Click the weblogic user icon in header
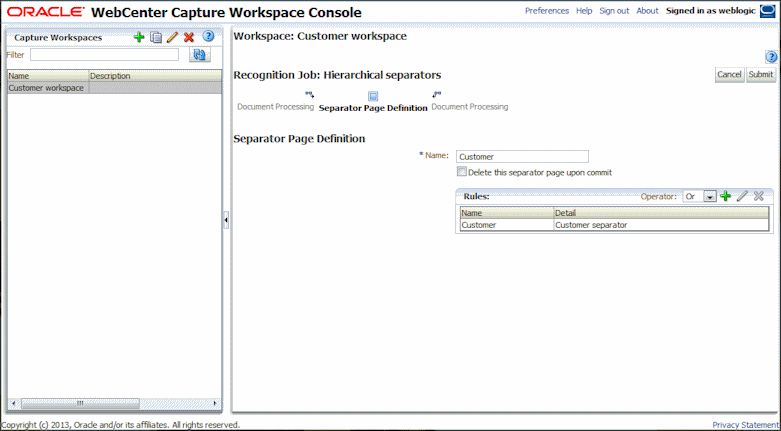The height and width of the screenshot is (431, 781). [768, 11]
